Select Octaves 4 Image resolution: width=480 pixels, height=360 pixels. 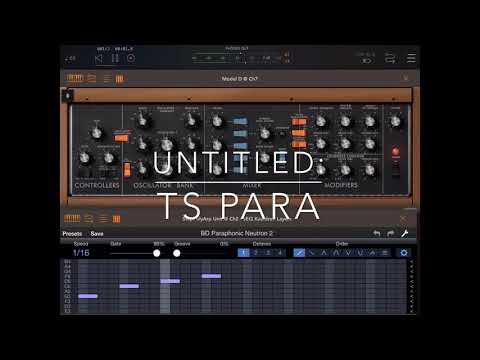pos(280,253)
